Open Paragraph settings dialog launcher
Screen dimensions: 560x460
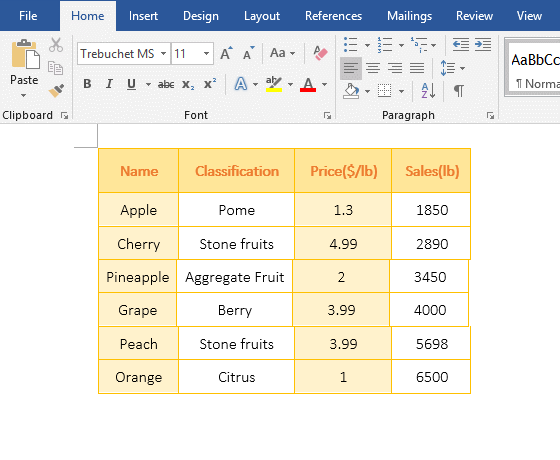[490, 115]
